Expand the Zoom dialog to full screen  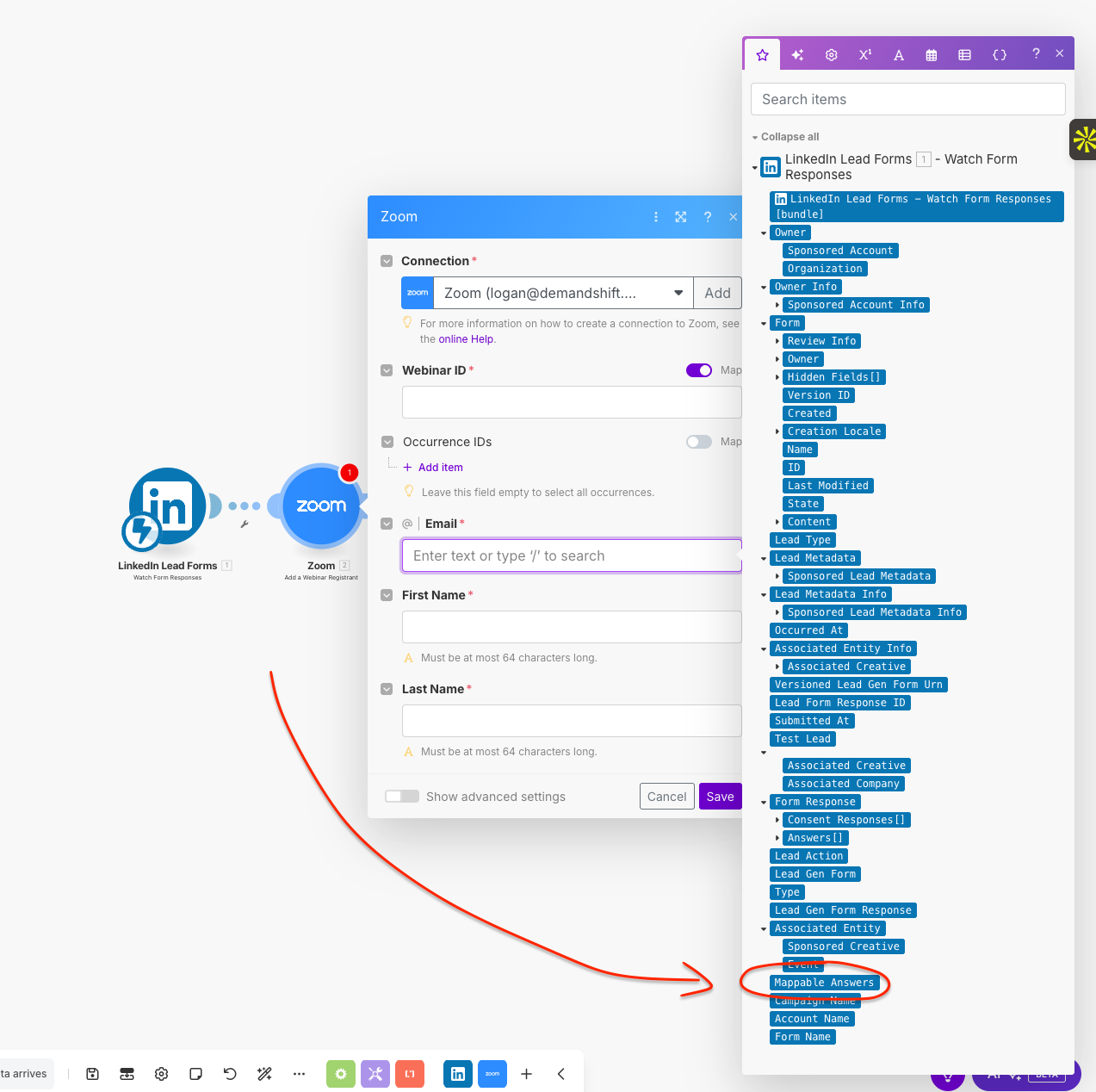[681, 217]
